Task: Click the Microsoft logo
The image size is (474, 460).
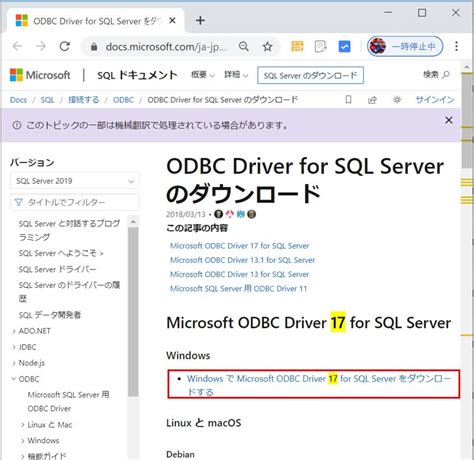Action: tap(40, 75)
